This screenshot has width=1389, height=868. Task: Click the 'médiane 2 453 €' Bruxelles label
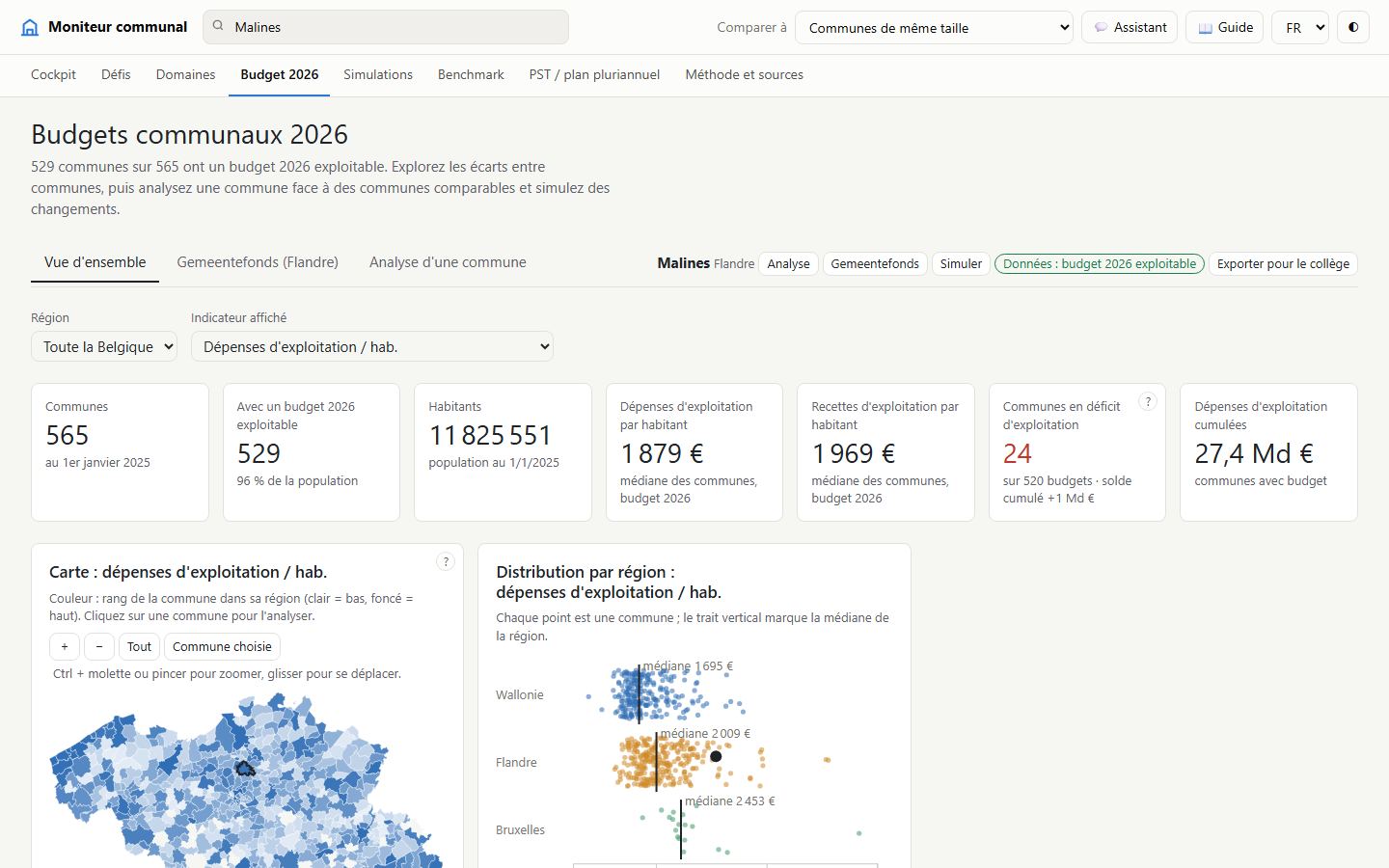tap(729, 800)
